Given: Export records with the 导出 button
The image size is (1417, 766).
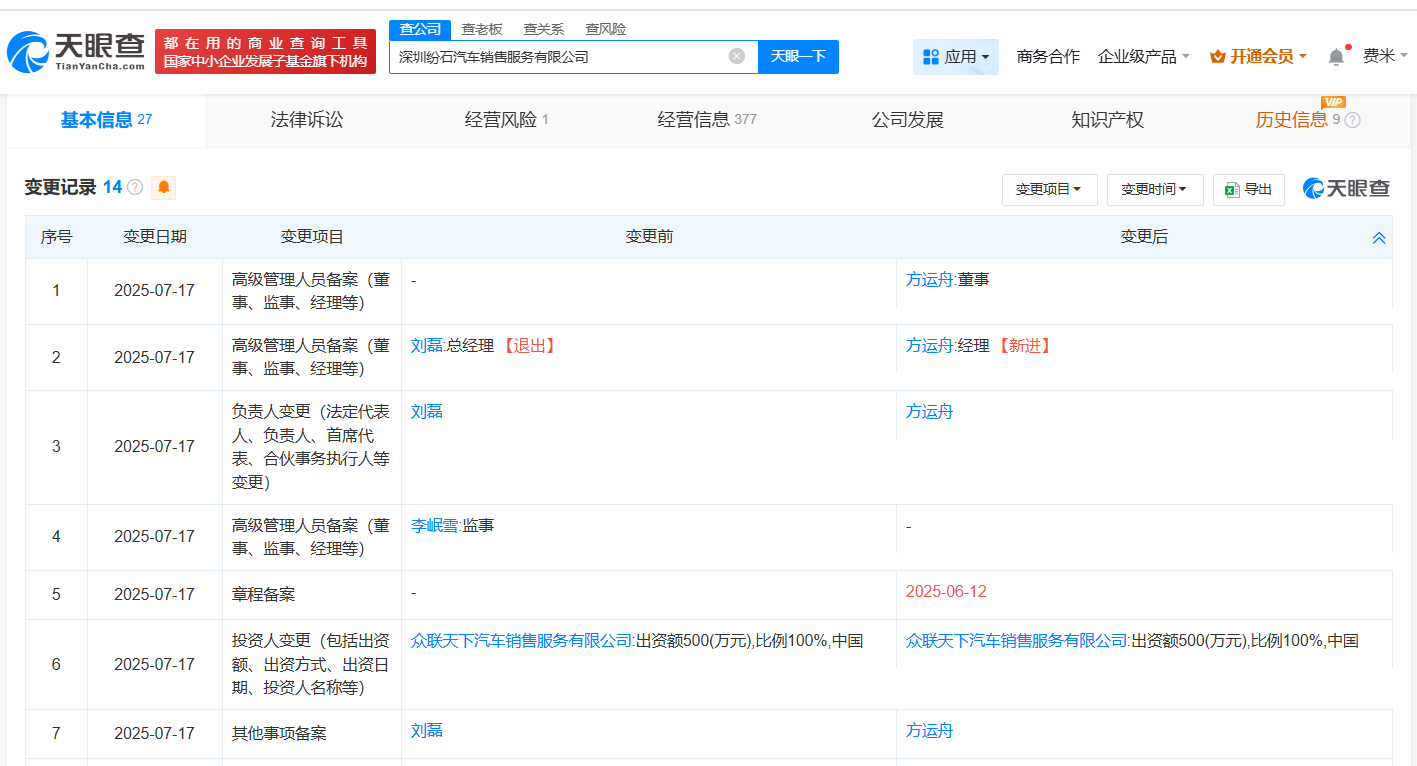Looking at the screenshot, I should (x=1249, y=189).
